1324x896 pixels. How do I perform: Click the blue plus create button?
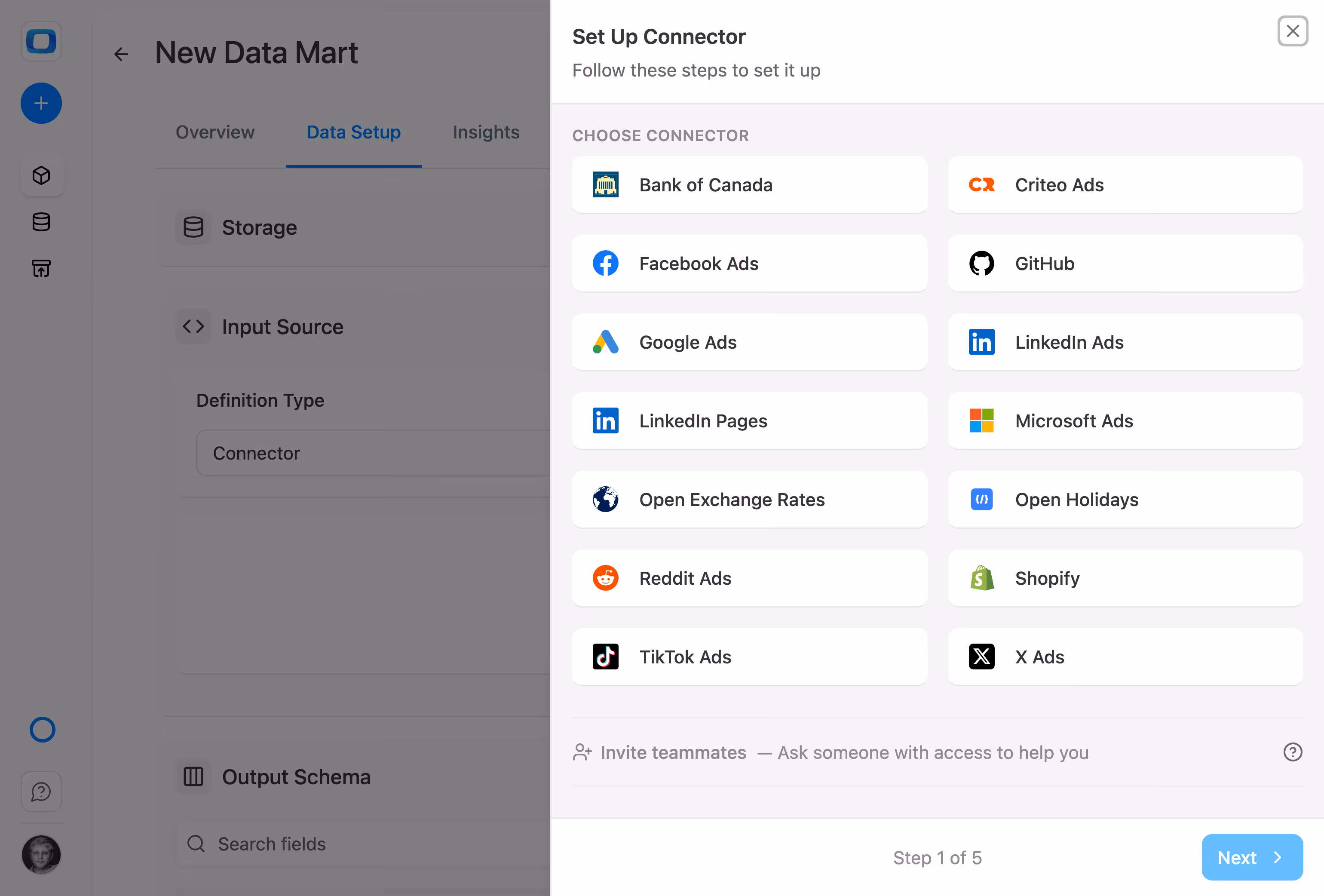click(x=41, y=103)
